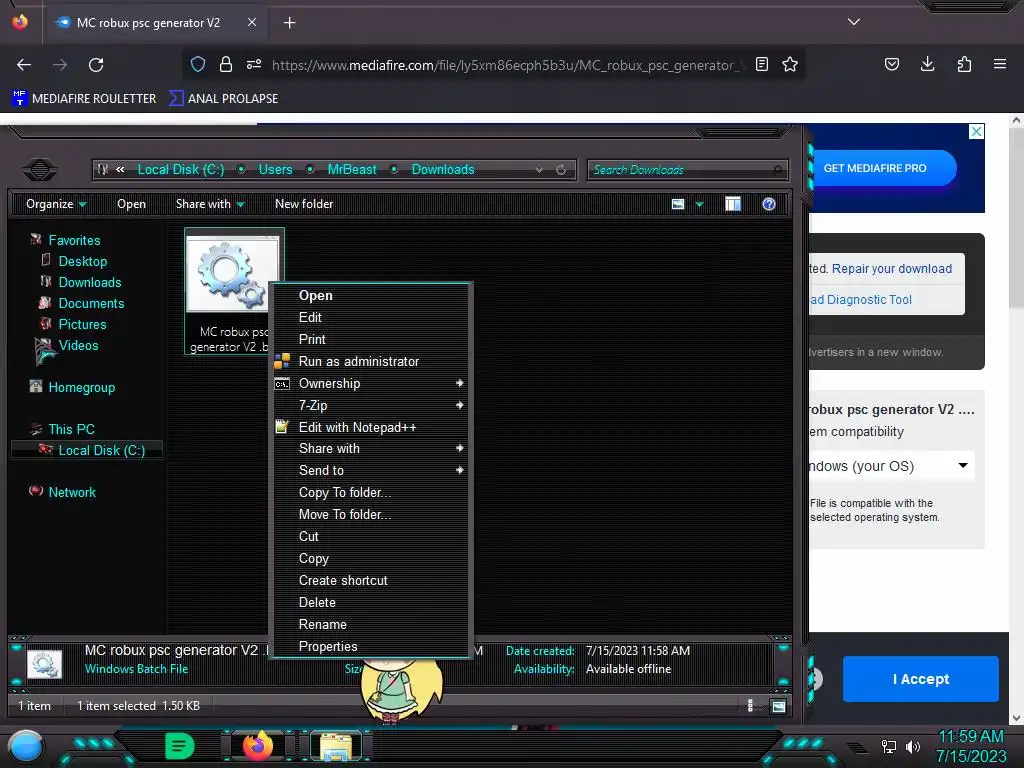Viewport: 1024px width, 768px height.
Task: Click the Search Downloads field
Action: click(688, 170)
